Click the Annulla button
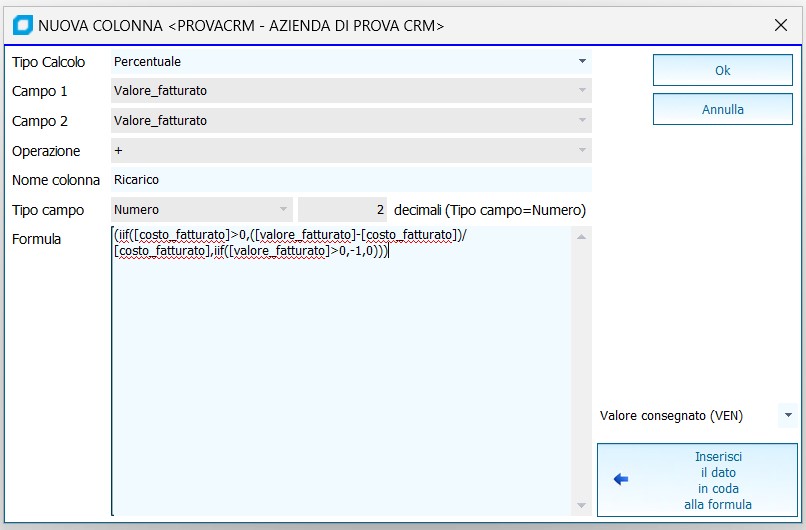 click(723, 109)
